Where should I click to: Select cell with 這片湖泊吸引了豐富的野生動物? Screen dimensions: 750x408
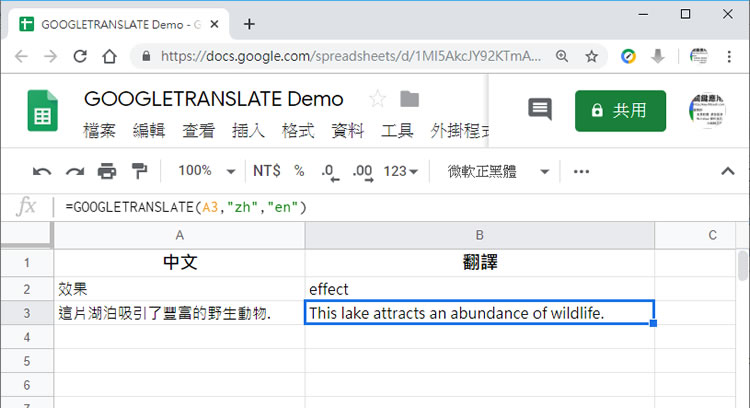pyautogui.click(x=179, y=313)
